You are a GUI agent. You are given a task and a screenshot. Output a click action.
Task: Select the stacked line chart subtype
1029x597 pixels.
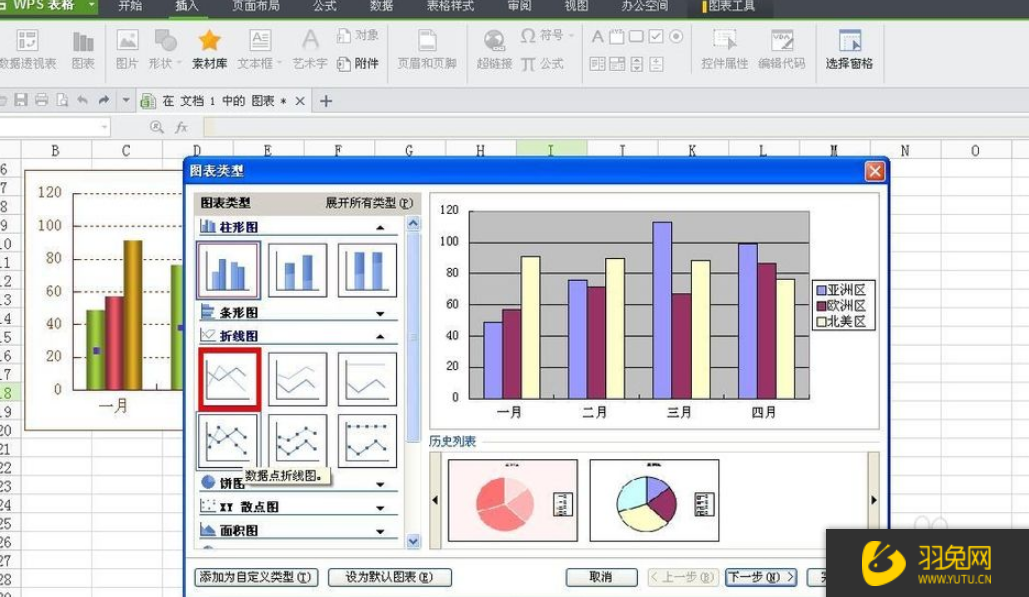pyautogui.click(x=297, y=379)
